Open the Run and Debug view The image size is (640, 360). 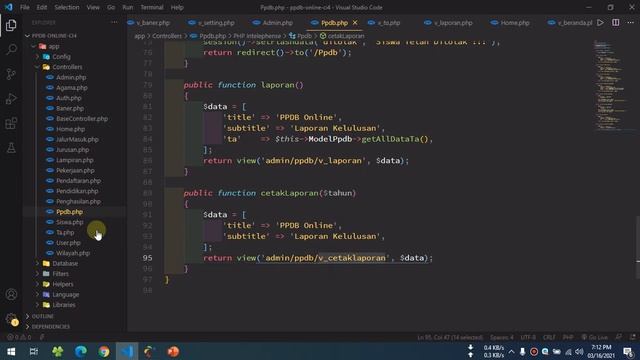(11, 98)
